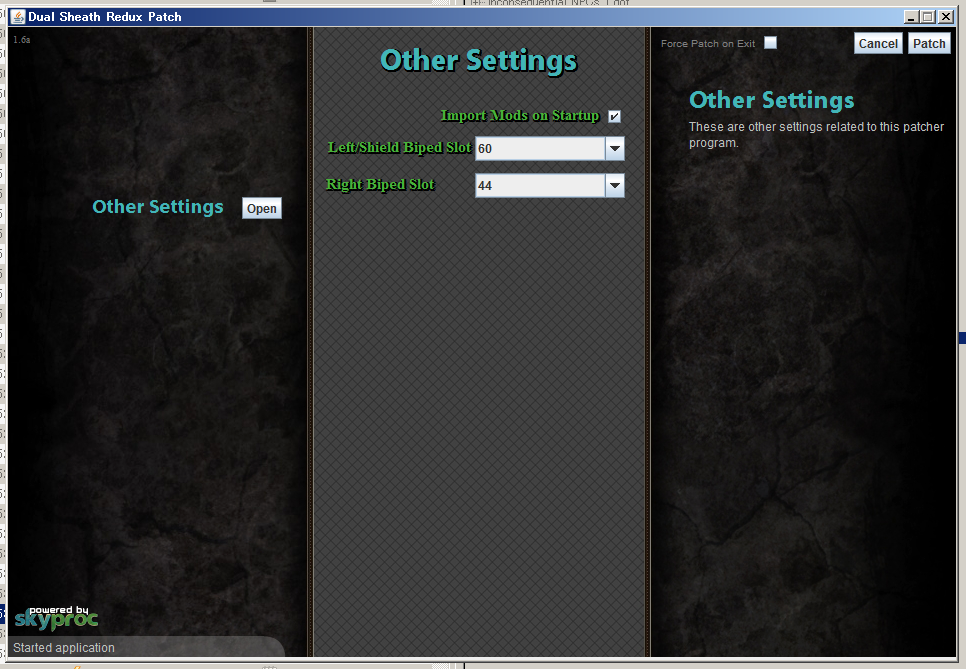Click the Left/Shield Biped Slot label

coord(399,147)
